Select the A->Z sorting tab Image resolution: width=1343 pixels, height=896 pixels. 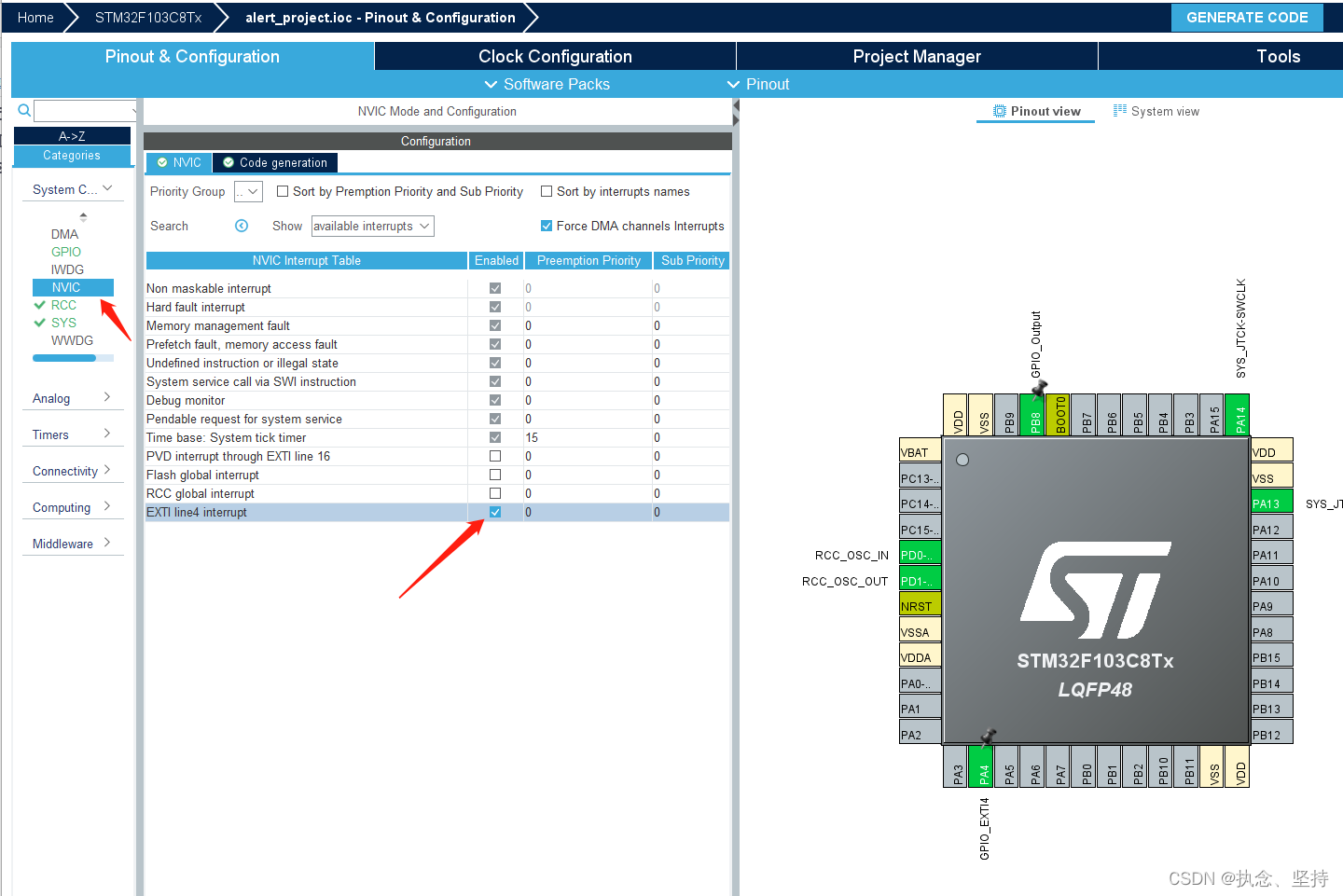point(72,136)
